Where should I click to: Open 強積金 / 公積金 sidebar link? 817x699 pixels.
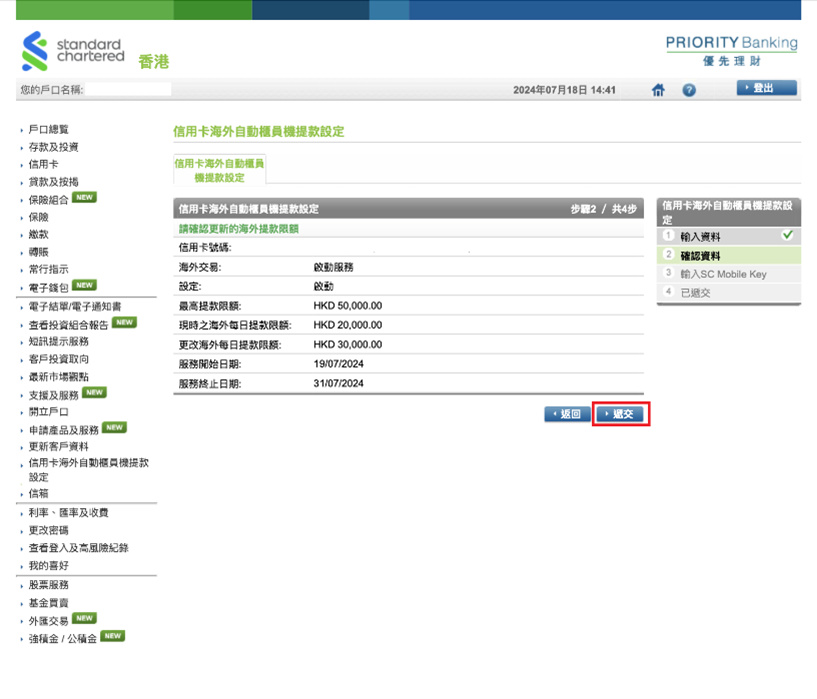point(62,637)
